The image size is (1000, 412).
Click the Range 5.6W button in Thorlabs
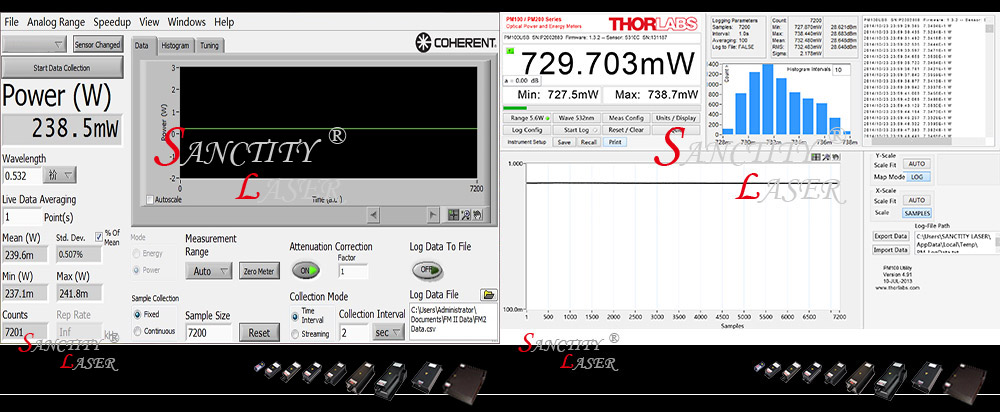point(527,118)
